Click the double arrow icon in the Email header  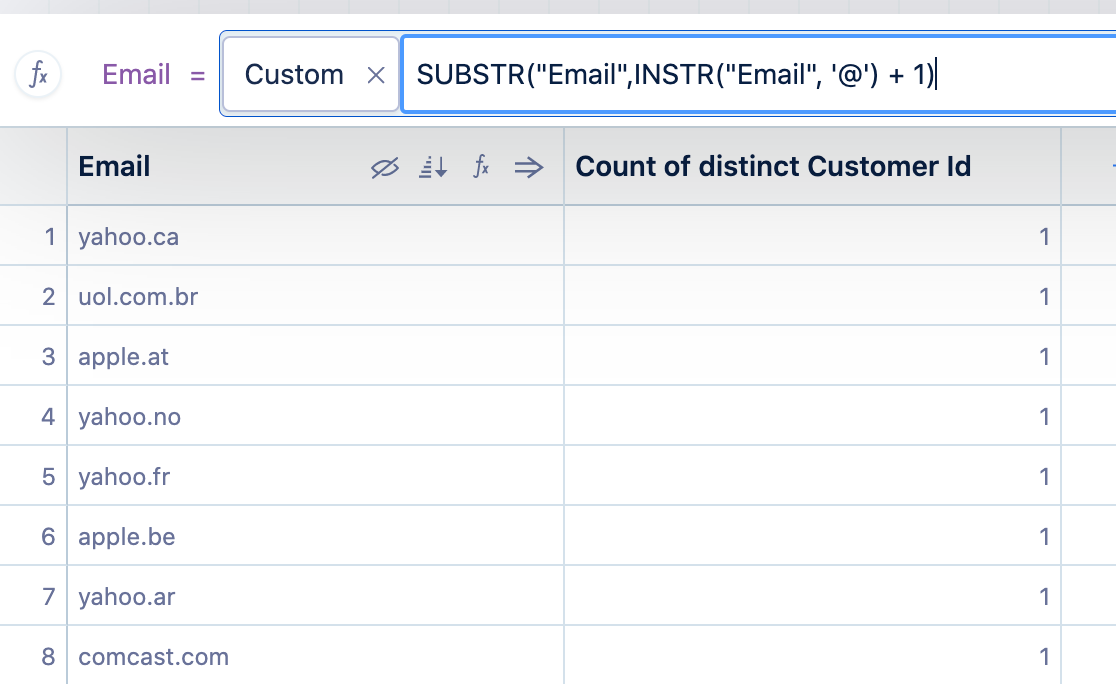pos(529,167)
